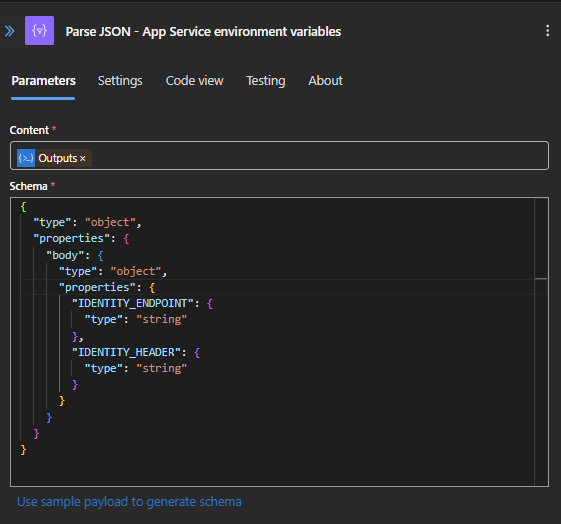Open the Code view tab
The image size is (561, 524).
tap(194, 81)
